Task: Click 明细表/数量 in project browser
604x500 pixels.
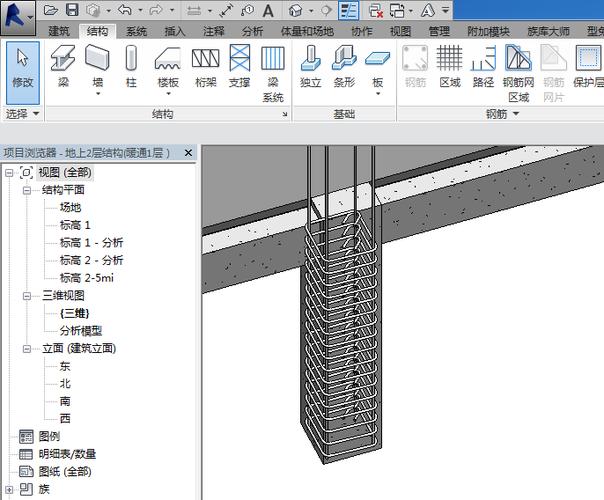Action: [68, 454]
